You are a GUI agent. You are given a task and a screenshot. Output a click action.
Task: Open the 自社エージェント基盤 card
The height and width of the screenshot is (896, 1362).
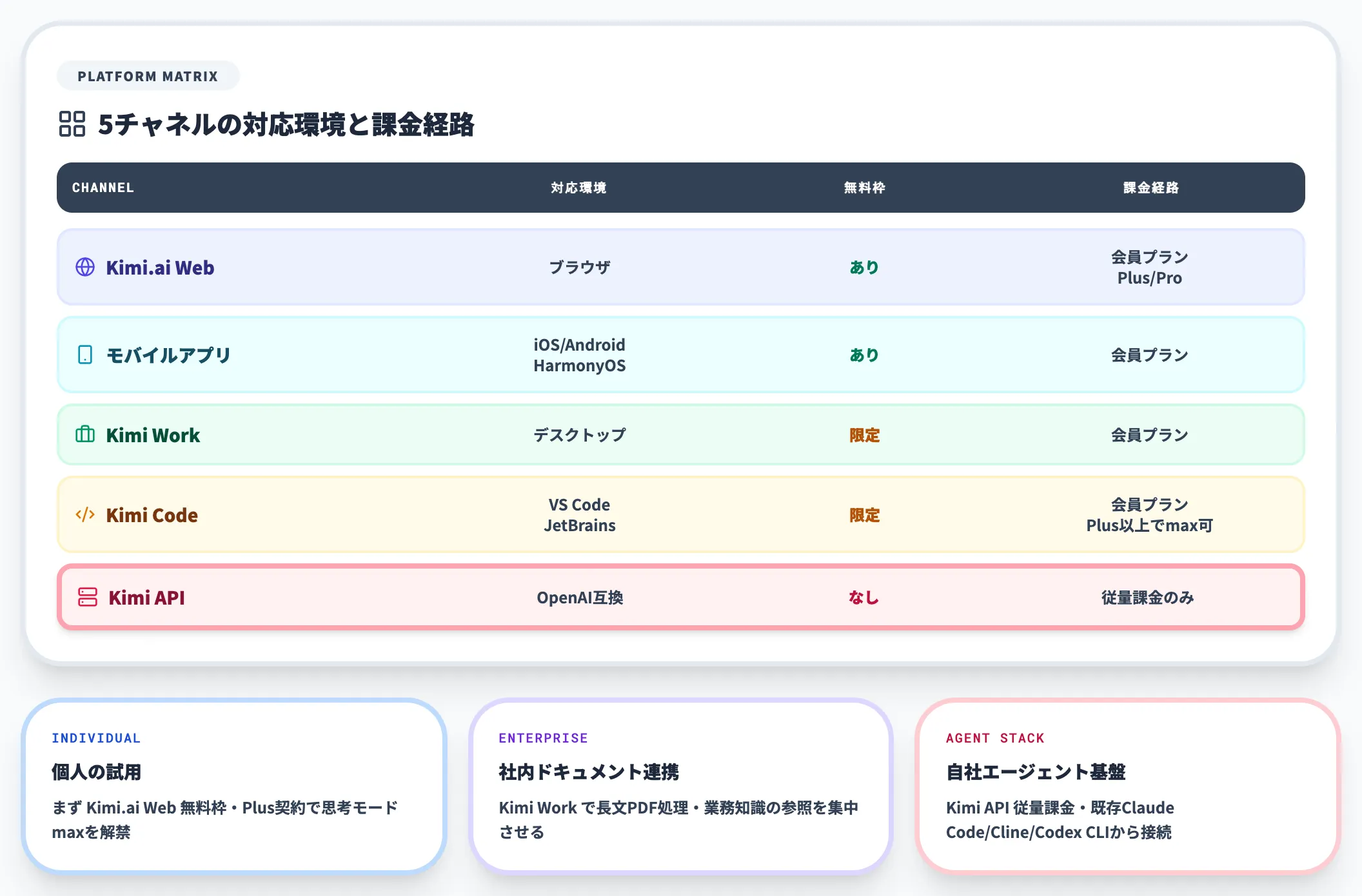pos(1127,786)
